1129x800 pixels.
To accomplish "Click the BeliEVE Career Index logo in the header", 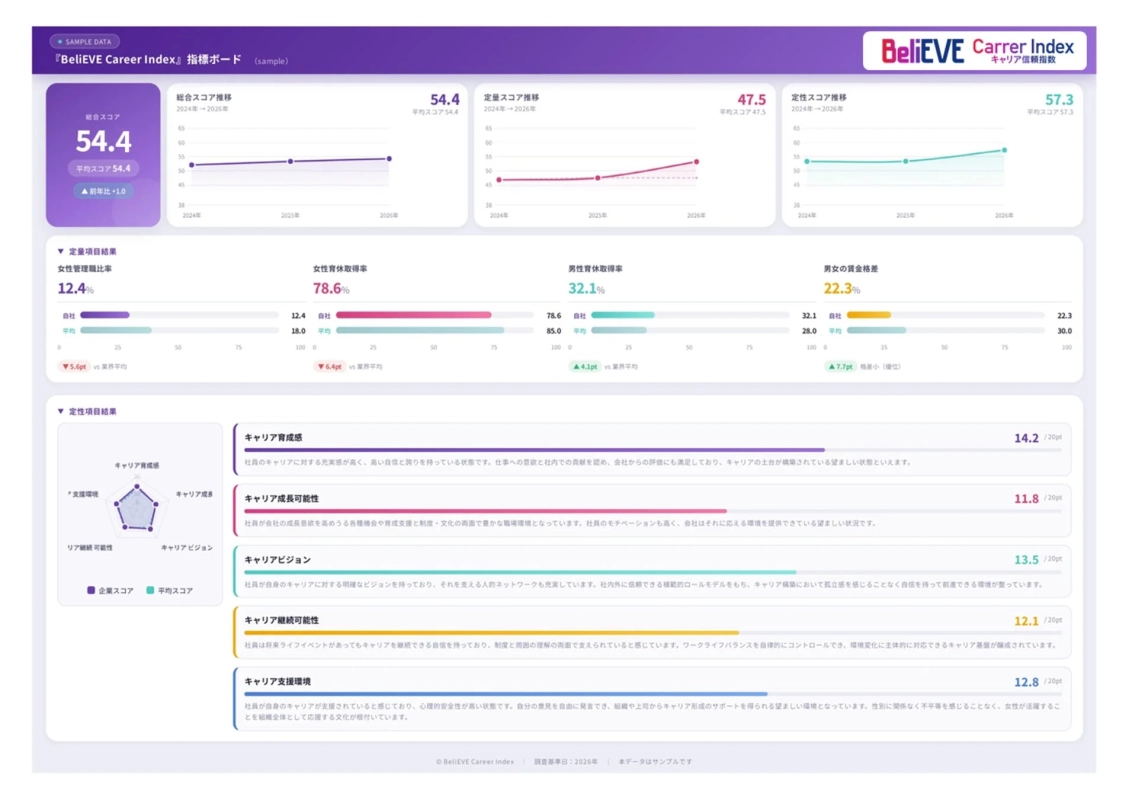I will point(971,48).
